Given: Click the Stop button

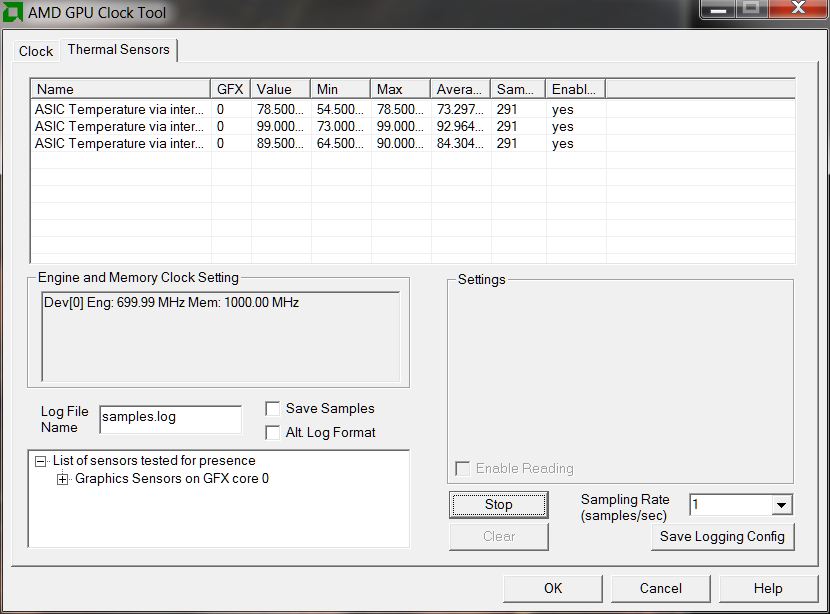Looking at the screenshot, I should pyautogui.click(x=499, y=504).
